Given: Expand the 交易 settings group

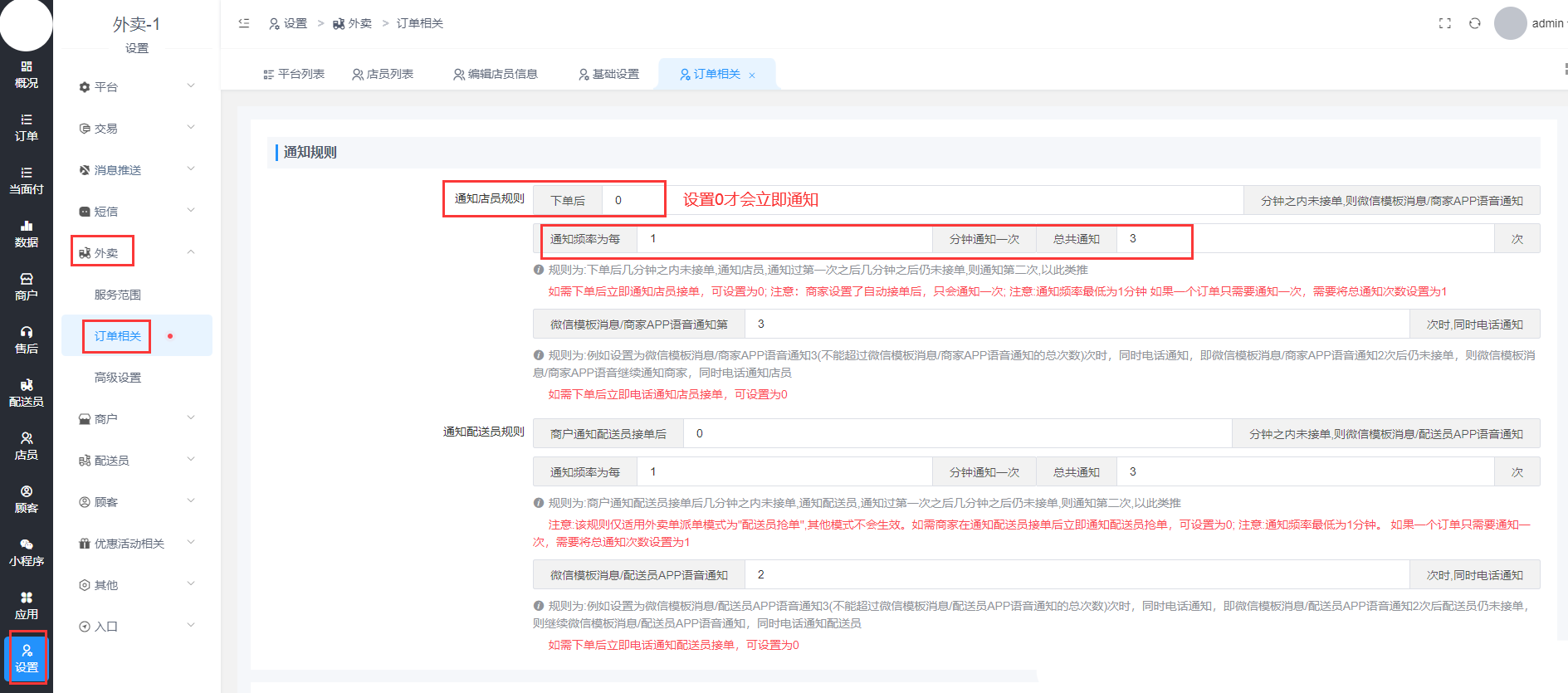Looking at the screenshot, I should (x=137, y=128).
